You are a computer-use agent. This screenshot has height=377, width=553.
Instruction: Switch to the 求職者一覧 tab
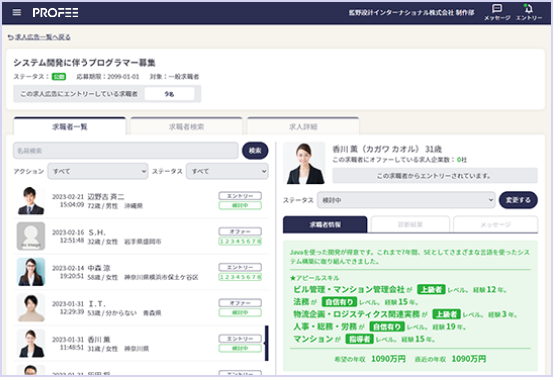[x=69, y=127]
